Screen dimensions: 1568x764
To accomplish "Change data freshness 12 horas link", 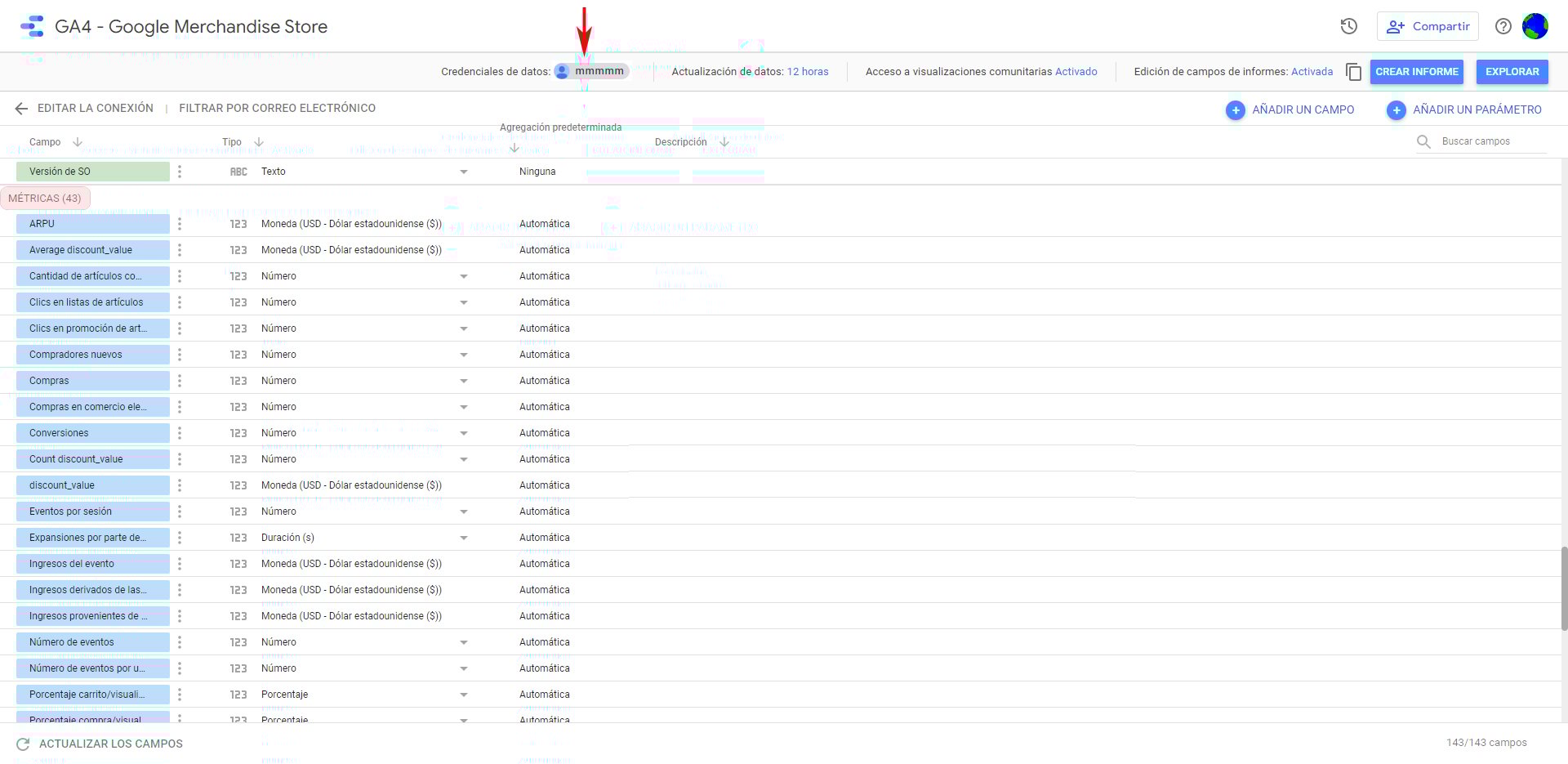I will coord(808,72).
